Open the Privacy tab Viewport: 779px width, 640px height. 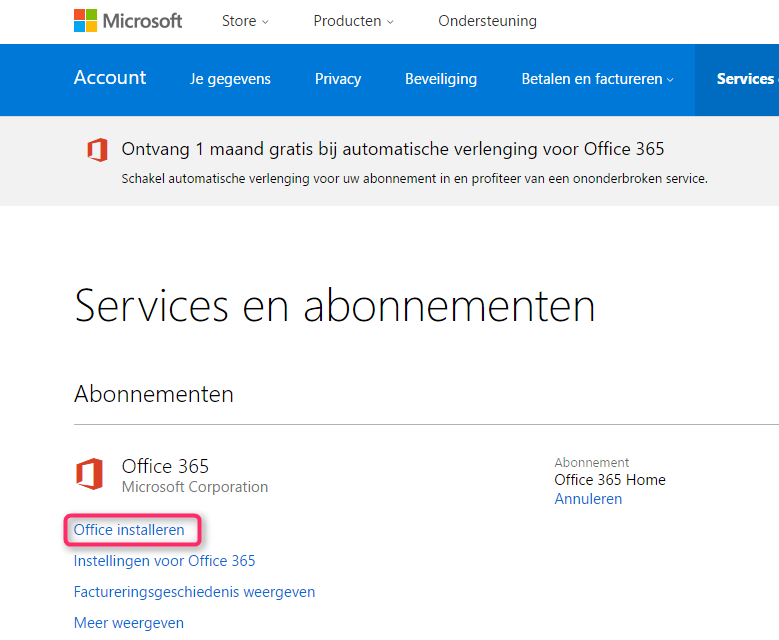click(x=338, y=79)
